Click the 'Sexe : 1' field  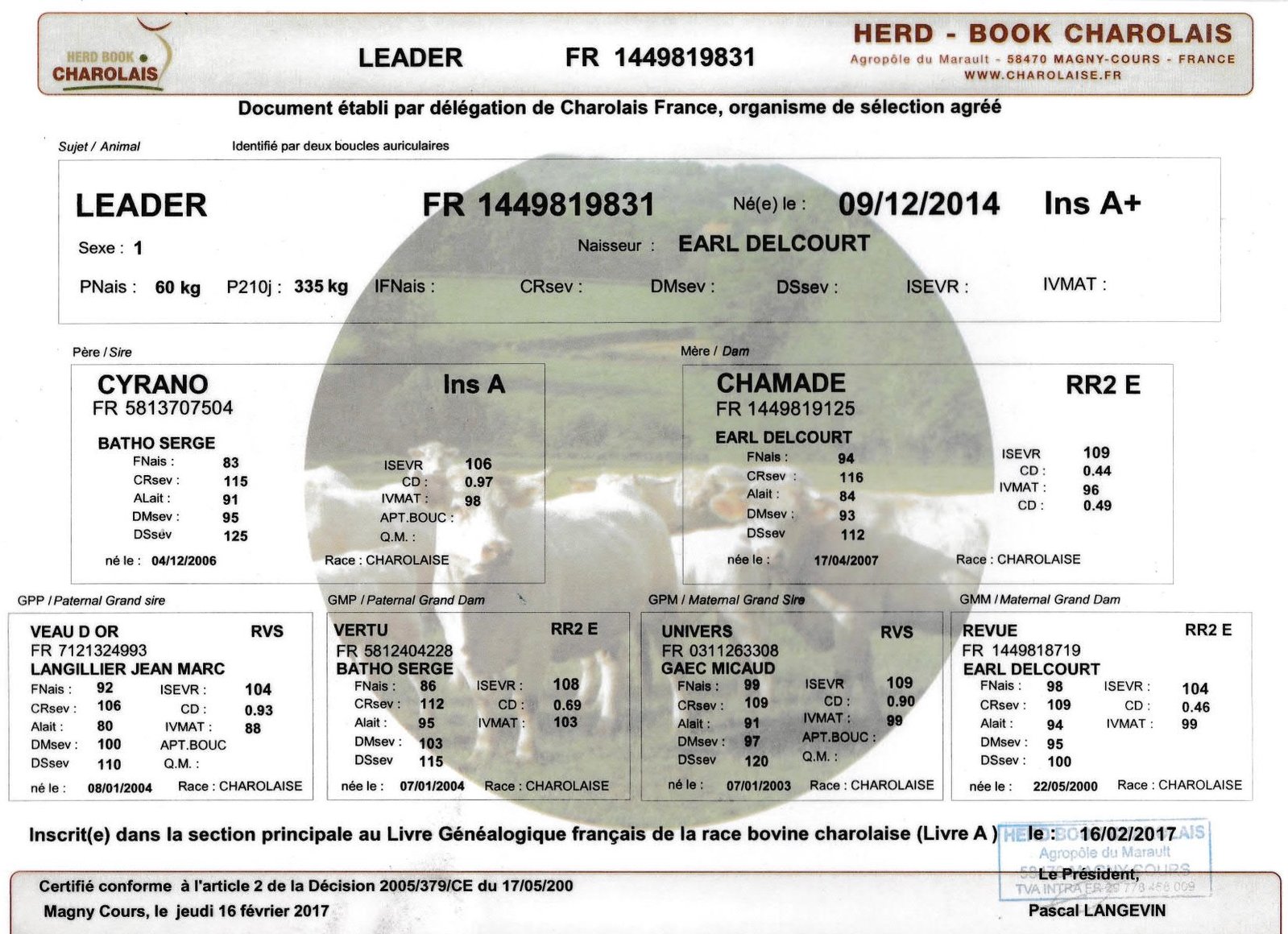pyautogui.click(x=110, y=248)
